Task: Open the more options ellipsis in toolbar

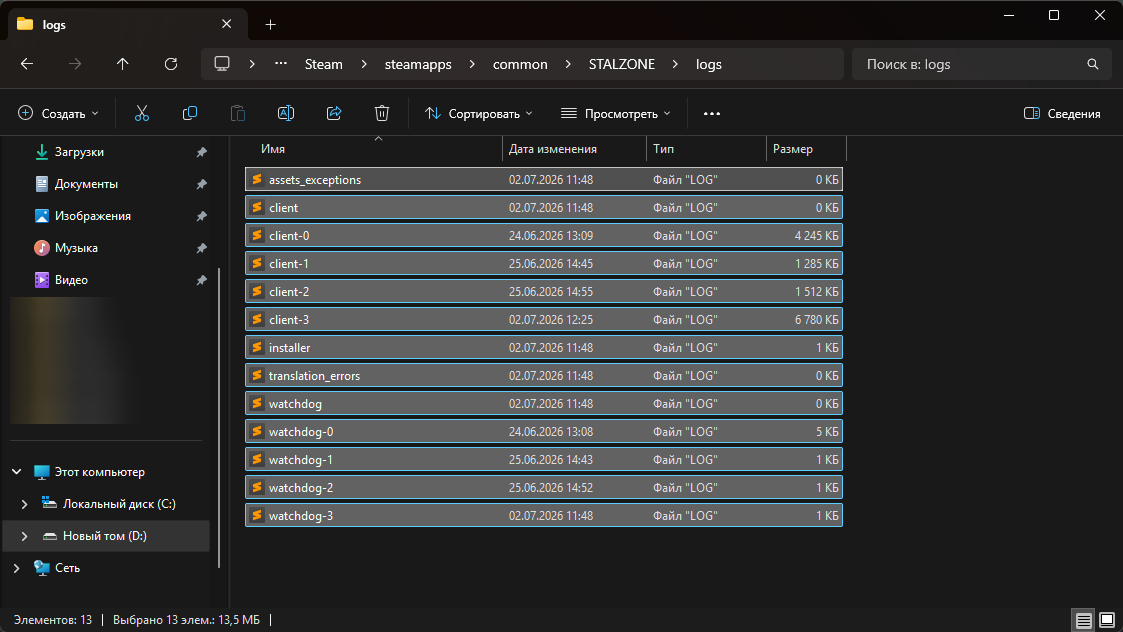Action: [712, 113]
